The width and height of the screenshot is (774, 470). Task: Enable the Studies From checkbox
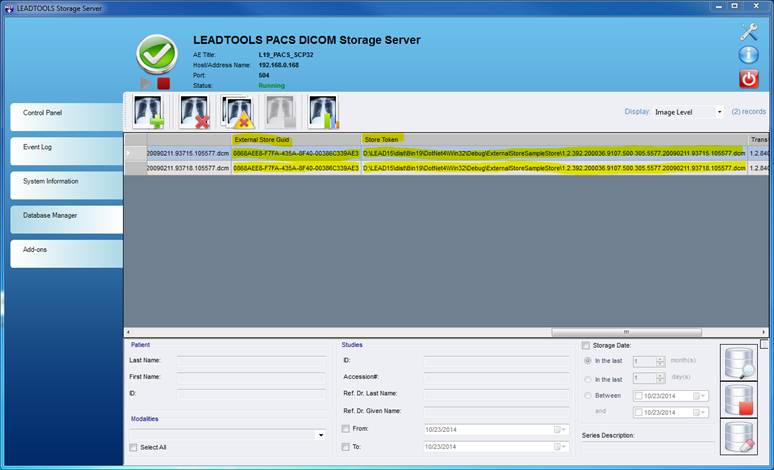pos(346,429)
